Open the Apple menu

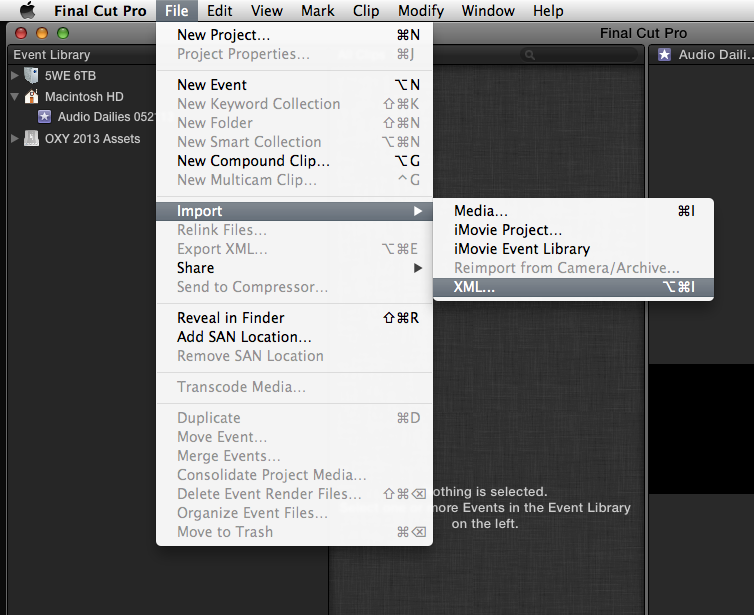click(27, 10)
